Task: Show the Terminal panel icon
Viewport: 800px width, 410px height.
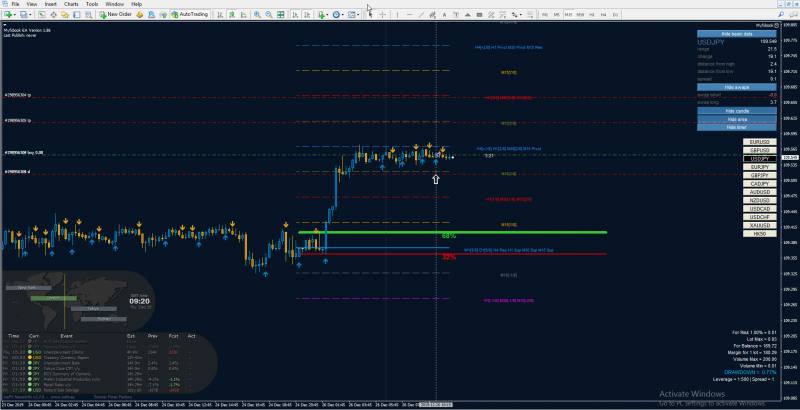Action: pyautogui.click(x=77, y=15)
